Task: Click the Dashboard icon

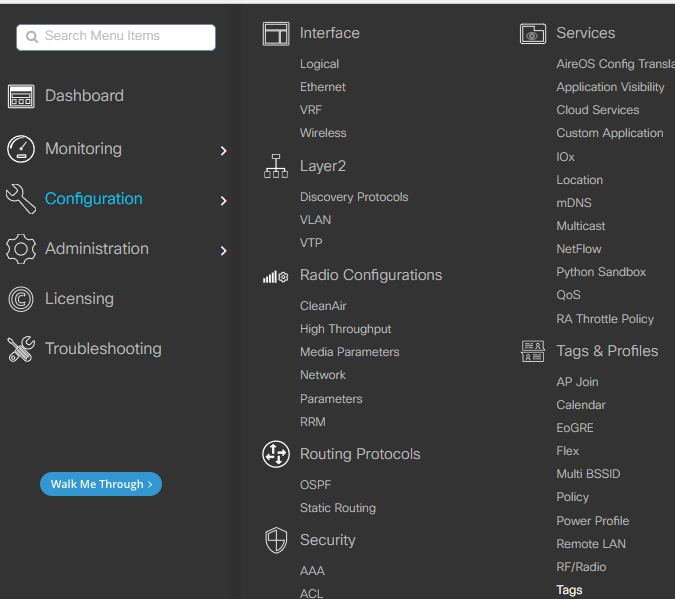Action: [x=21, y=96]
